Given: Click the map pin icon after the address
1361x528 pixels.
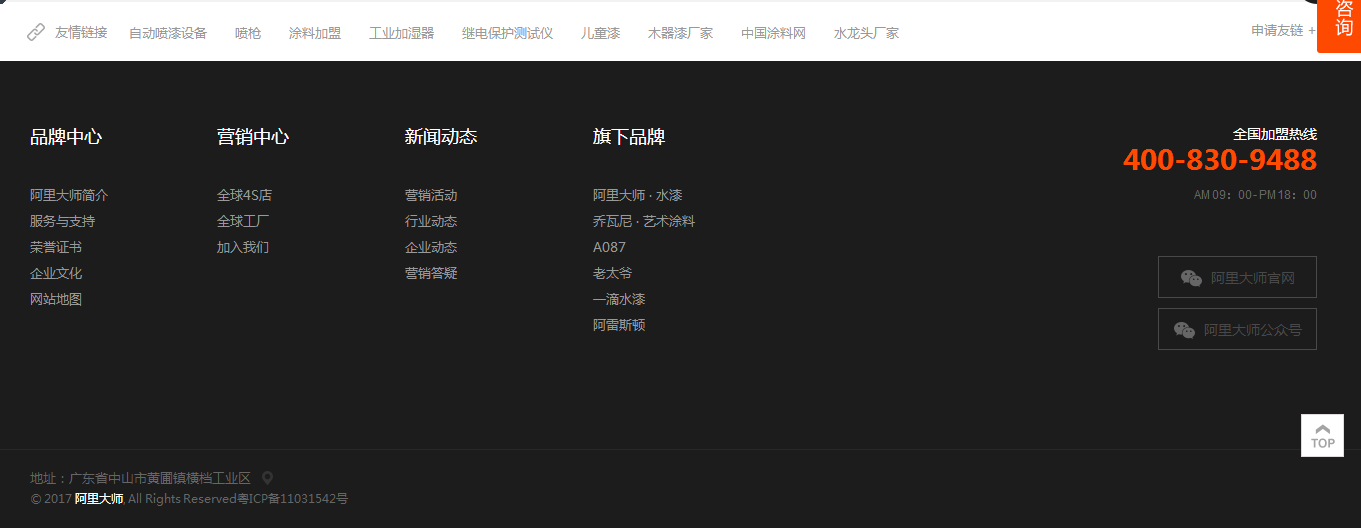Looking at the screenshot, I should coord(267,478).
